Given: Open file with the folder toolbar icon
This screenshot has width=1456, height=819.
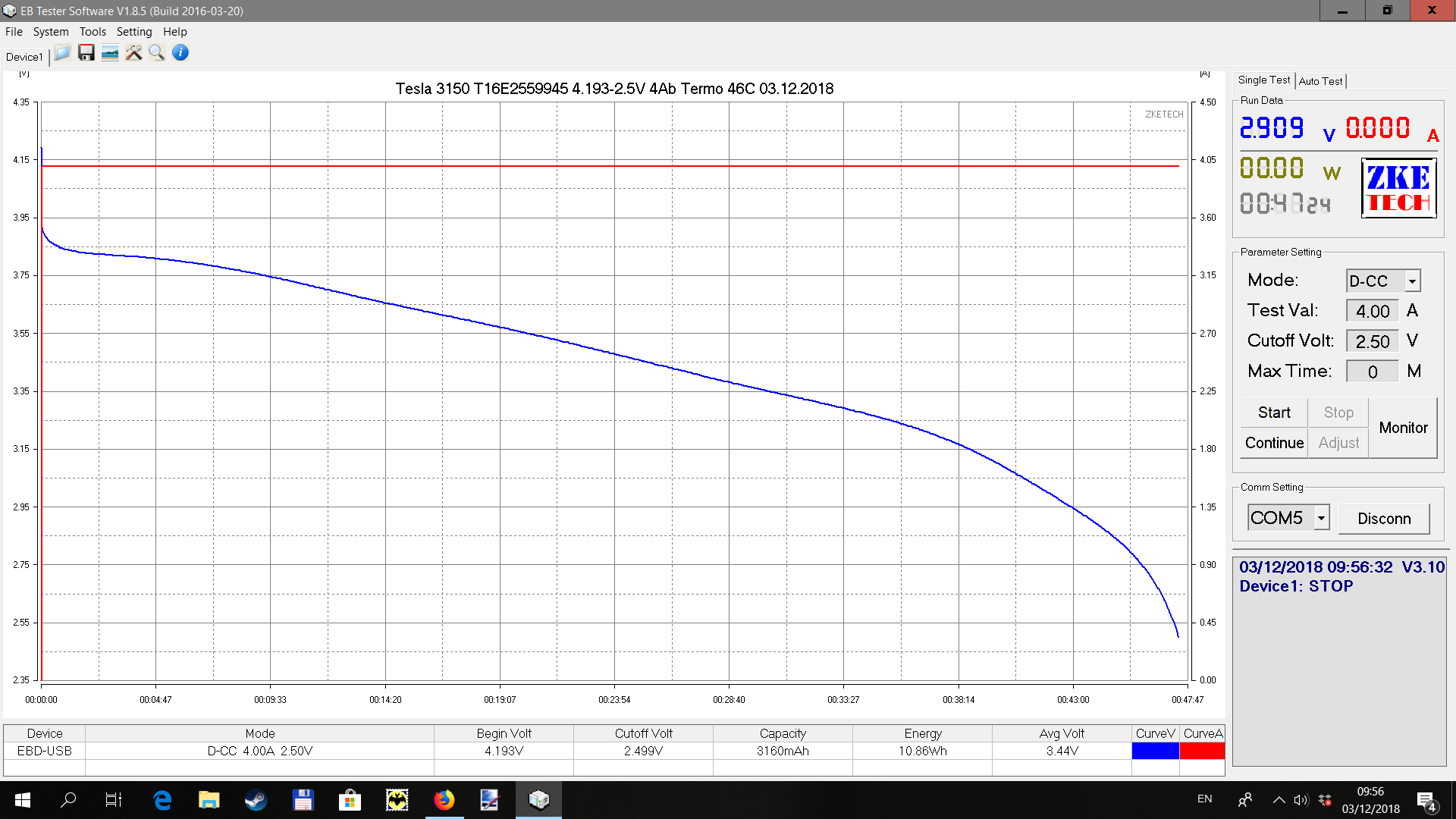Looking at the screenshot, I should [x=62, y=53].
